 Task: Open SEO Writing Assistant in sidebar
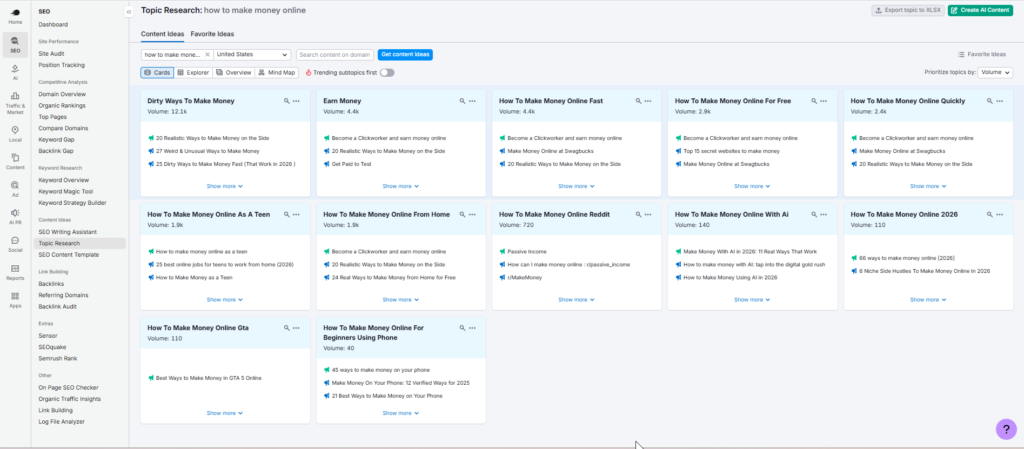pos(67,232)
